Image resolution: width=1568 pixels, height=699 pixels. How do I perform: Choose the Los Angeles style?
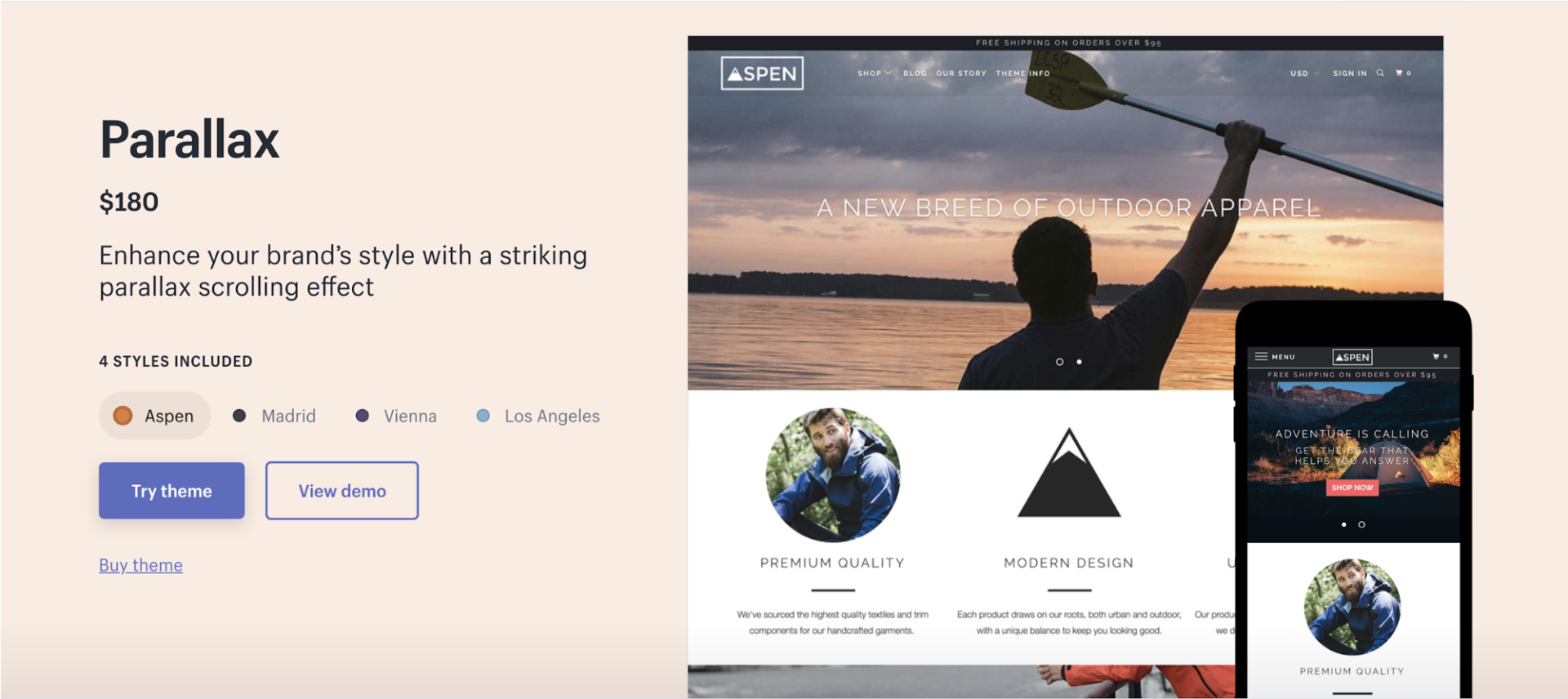pyautogui.click(x=538, y=416)
